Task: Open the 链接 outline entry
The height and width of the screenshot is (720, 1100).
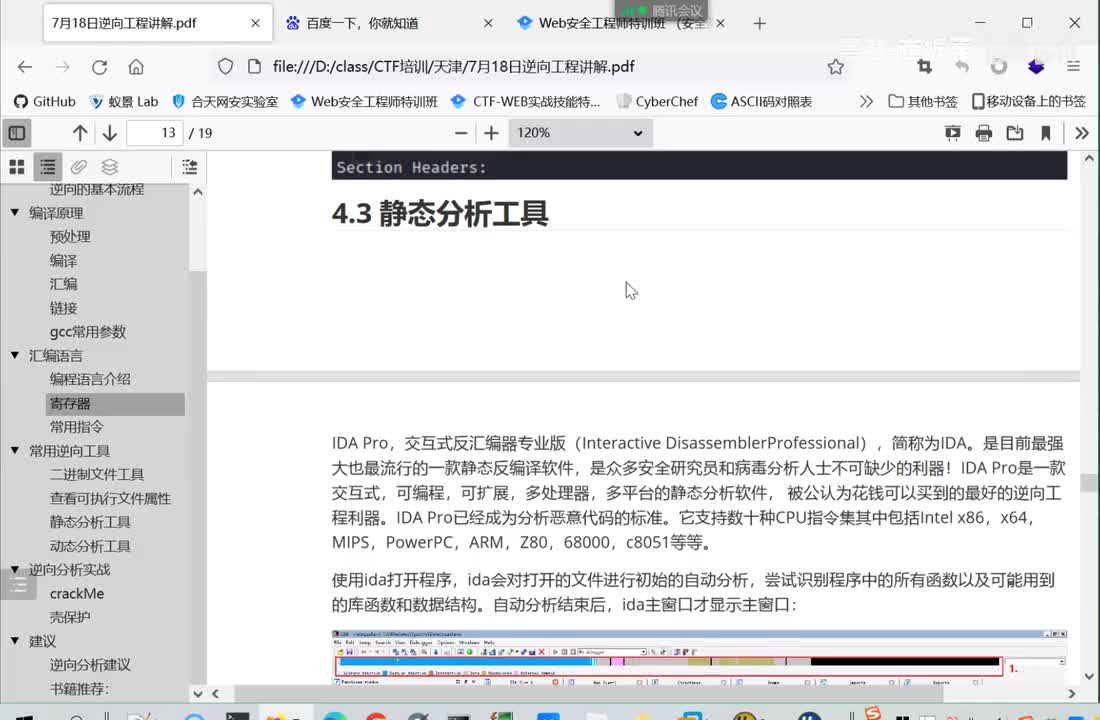Action: 63,308
